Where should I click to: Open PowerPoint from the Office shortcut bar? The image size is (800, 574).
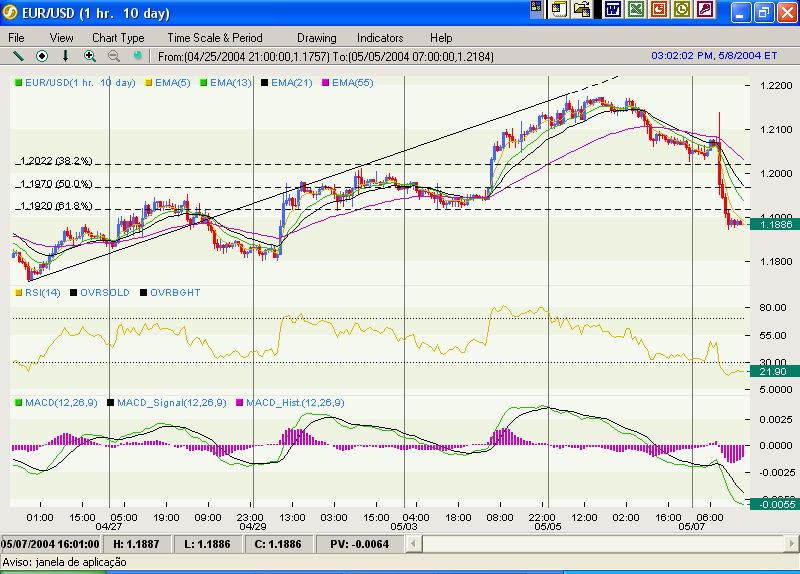(659, 9)
